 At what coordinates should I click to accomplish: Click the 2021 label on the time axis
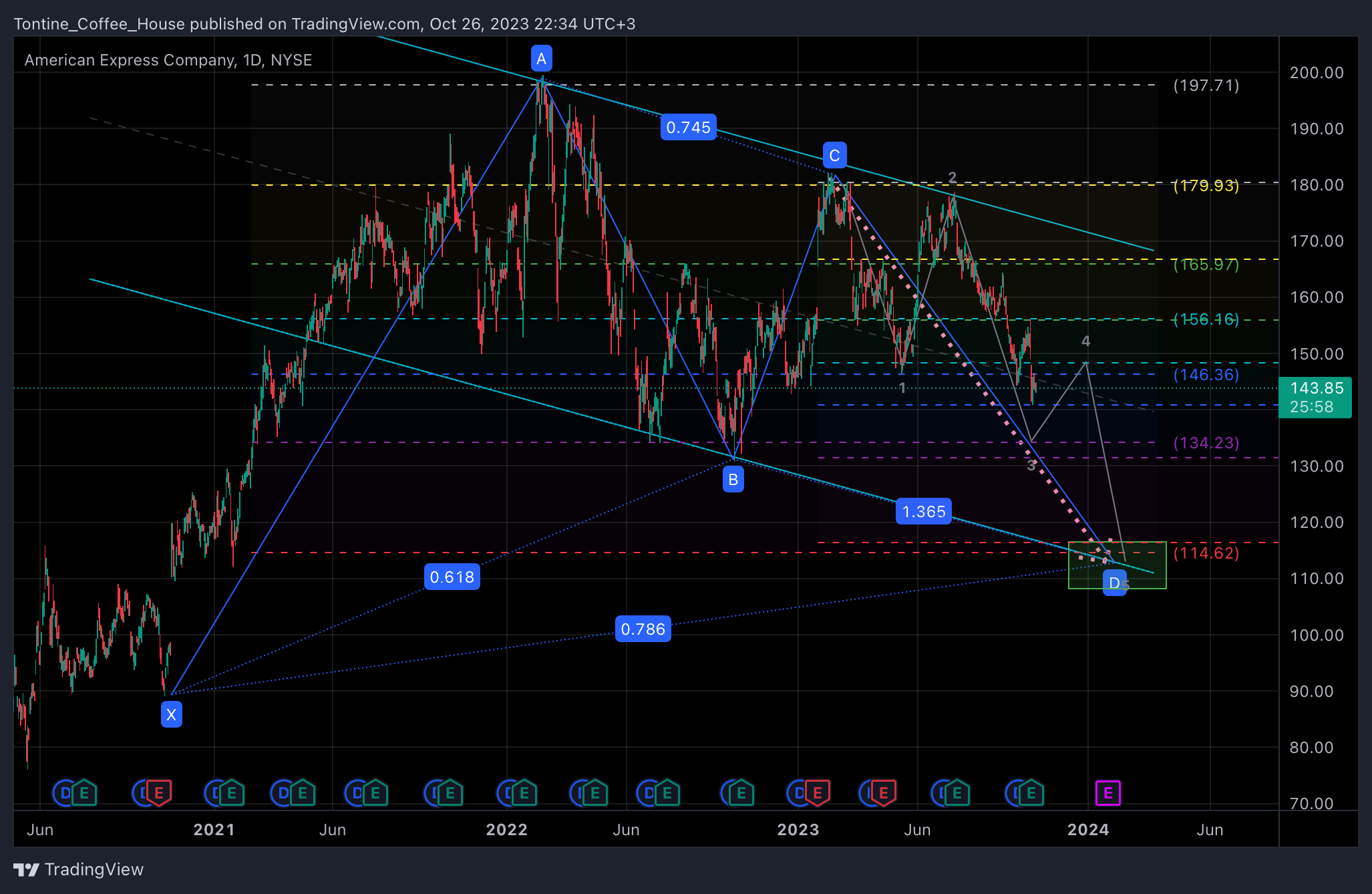[x=214, y=830]
